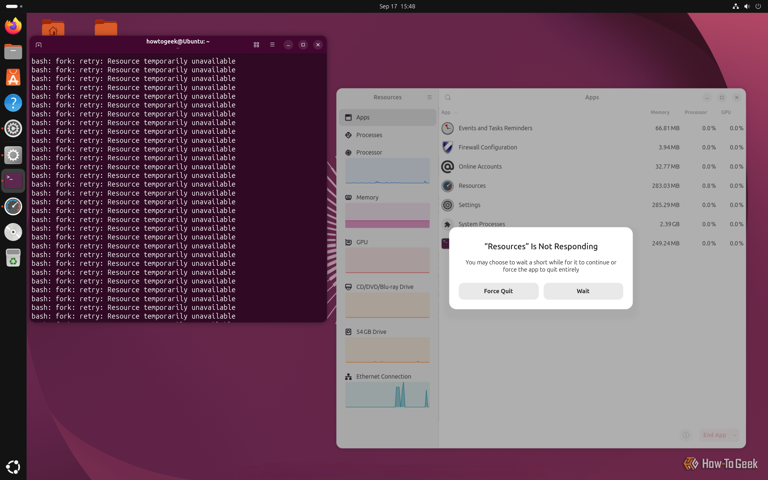Click the Activities pill in the top bar
This screenshot has height=480, width=768.
(x=13, y=6)
